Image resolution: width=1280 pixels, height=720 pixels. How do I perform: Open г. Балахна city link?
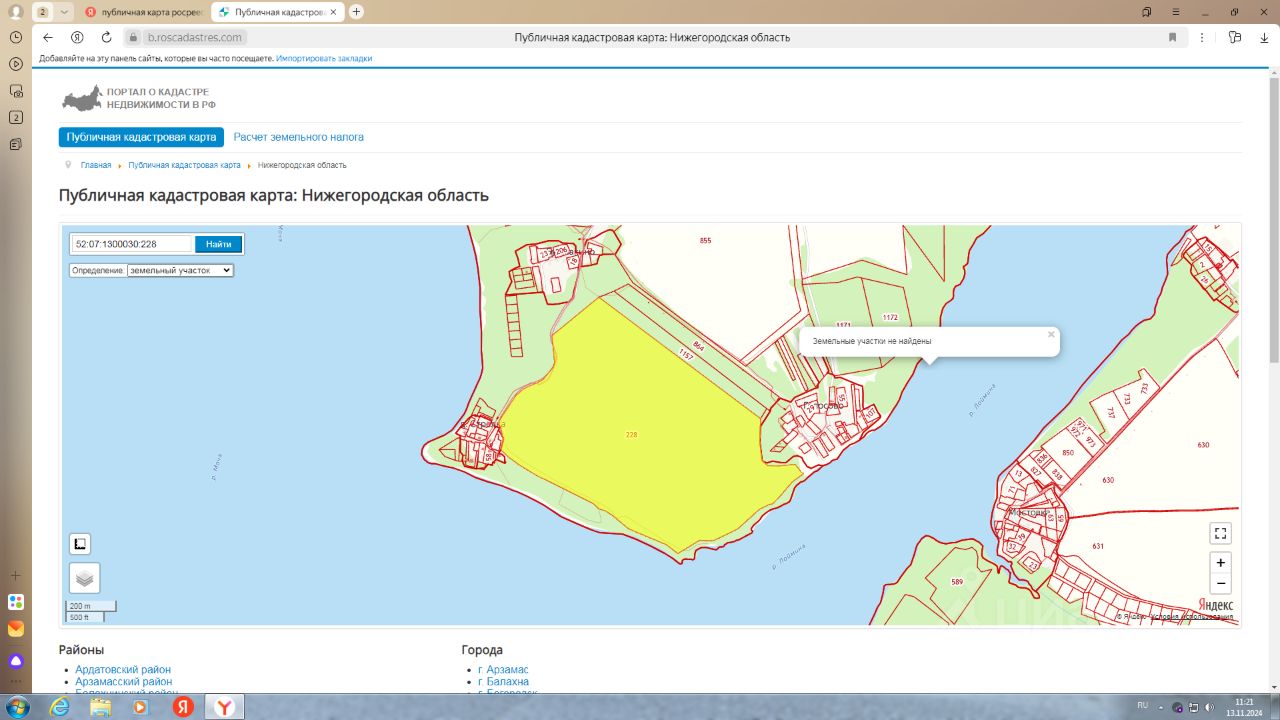pyautogui.click(x=503, y=682)
